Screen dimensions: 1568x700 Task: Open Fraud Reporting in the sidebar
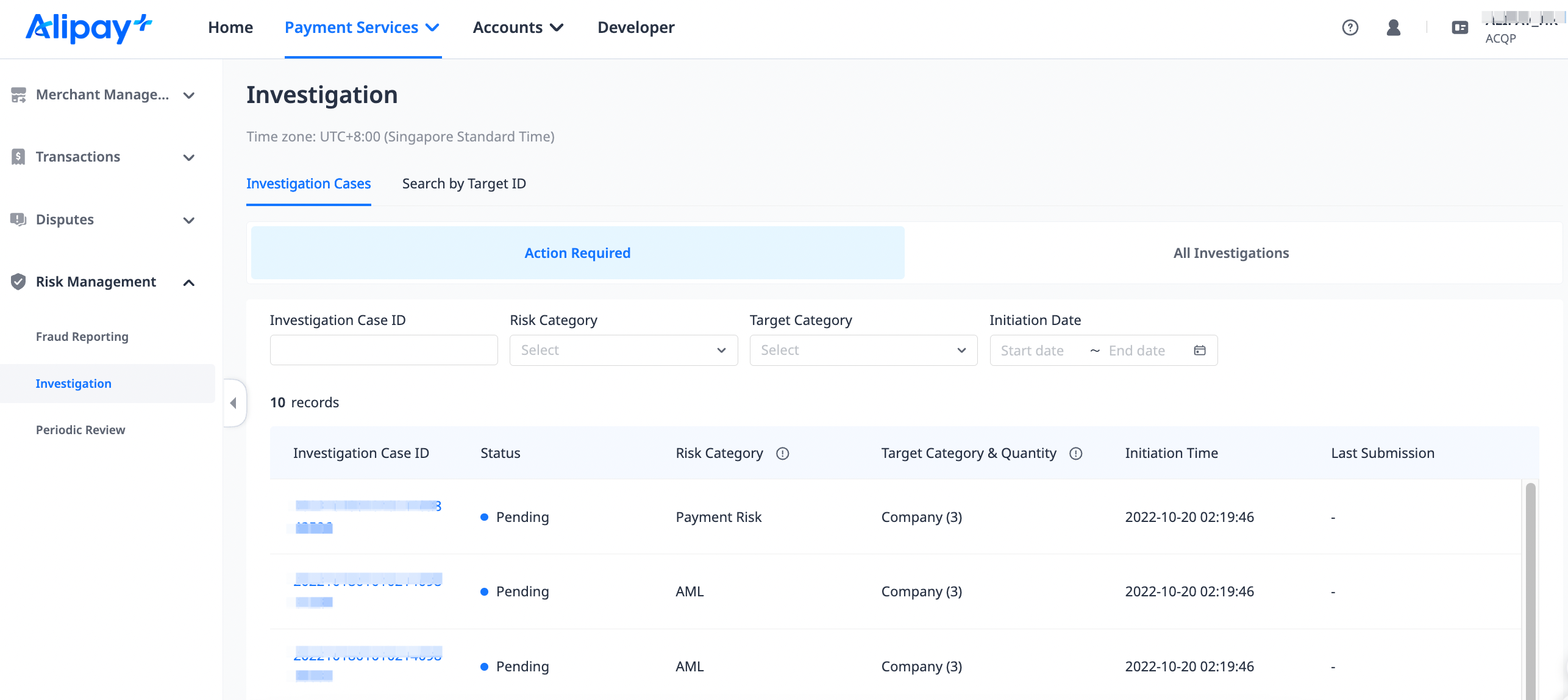coord(82,337)
